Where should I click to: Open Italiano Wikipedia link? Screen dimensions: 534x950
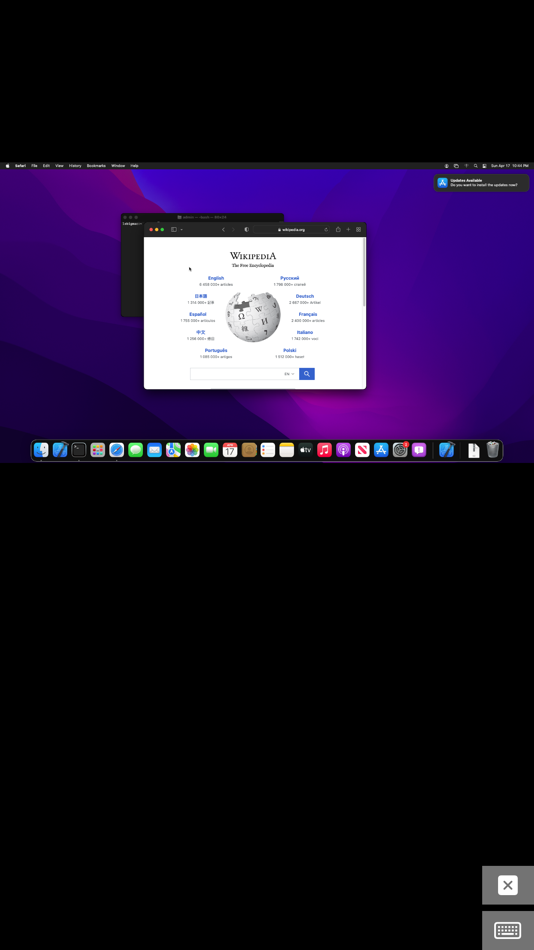coord(305,333)
